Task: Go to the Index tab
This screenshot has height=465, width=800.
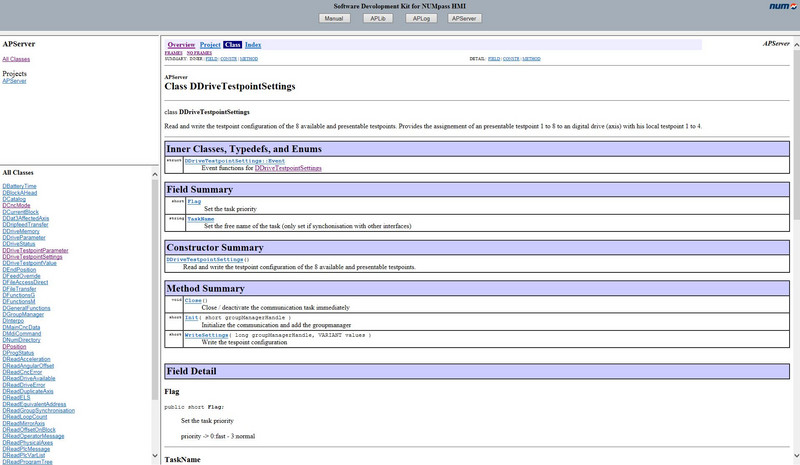Action: pos(253,45)
